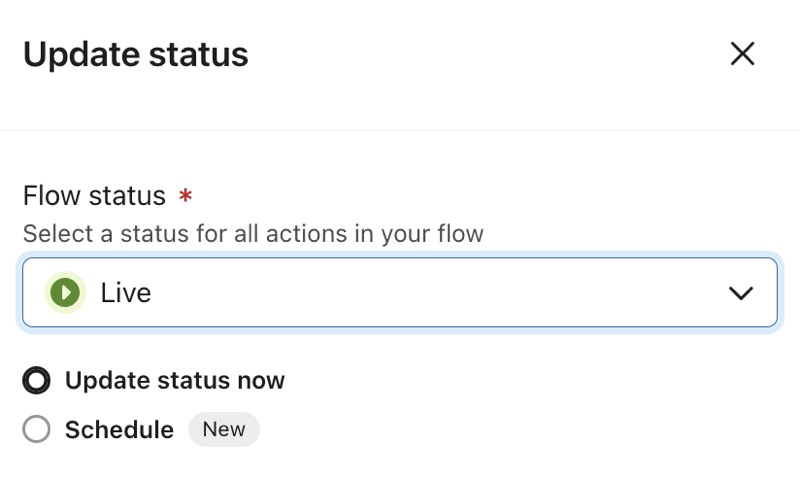The image size is (800, 478).
Task: Click the green Live play icon
Action: click(x=66, y=293)
